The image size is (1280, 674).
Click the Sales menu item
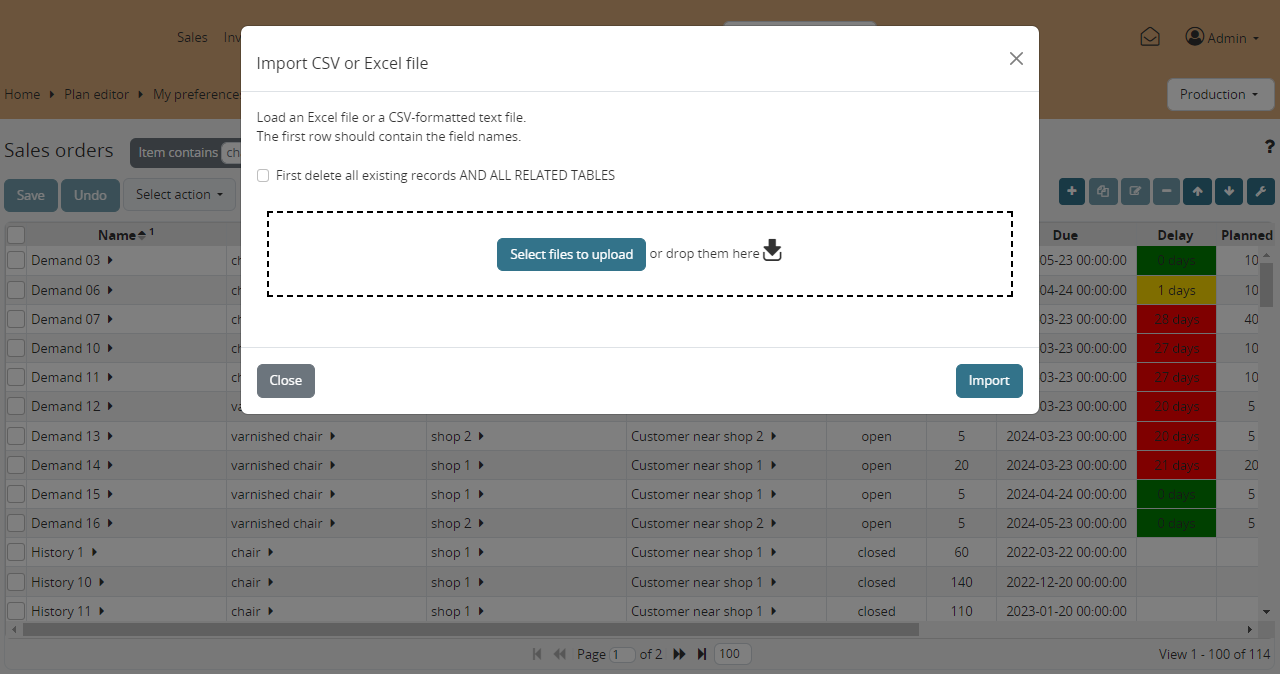pos(192,37)
